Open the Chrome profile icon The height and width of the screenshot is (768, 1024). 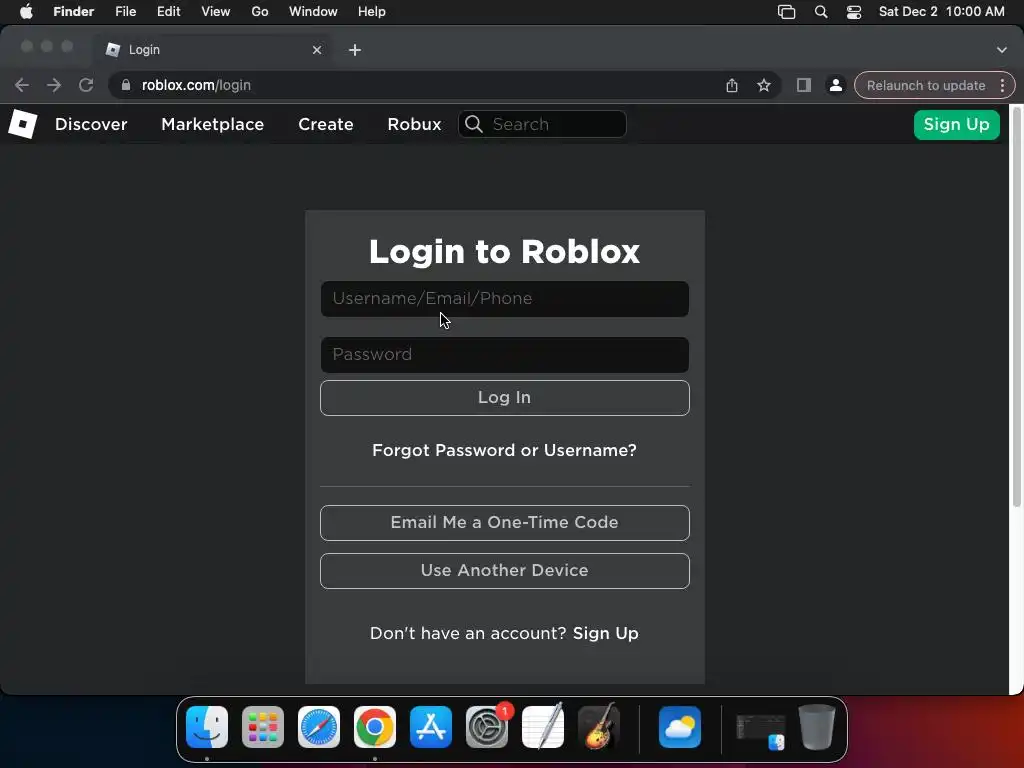click(x=835, y=86)
